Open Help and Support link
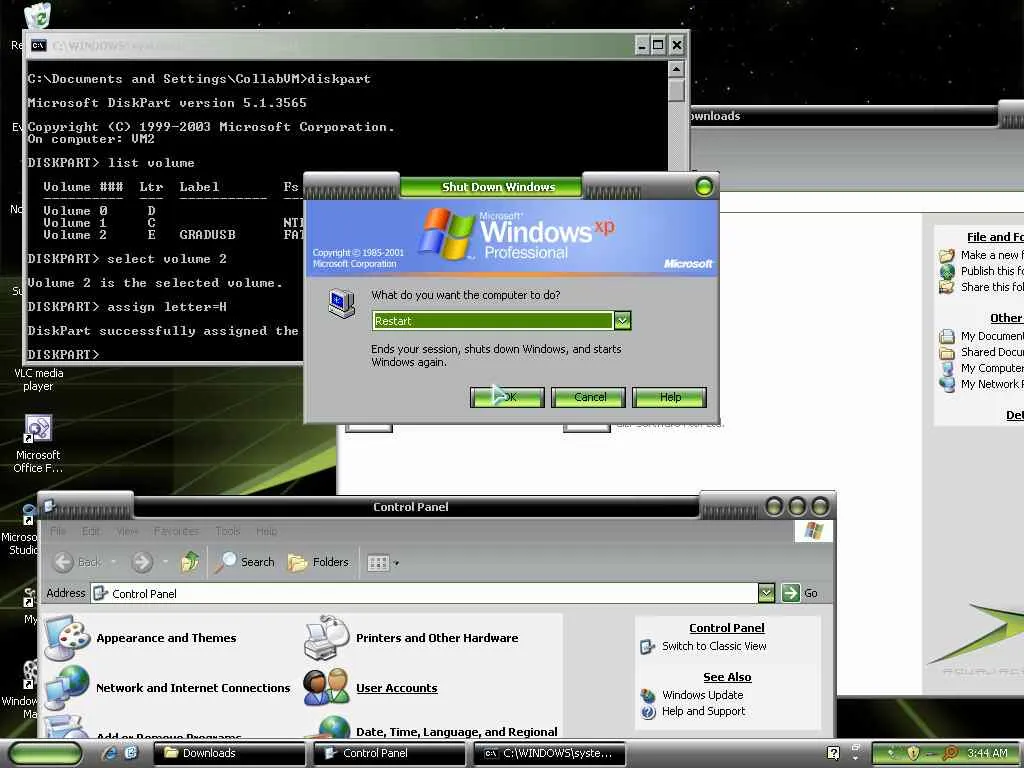1024x768 pixels. pos(703,711)
